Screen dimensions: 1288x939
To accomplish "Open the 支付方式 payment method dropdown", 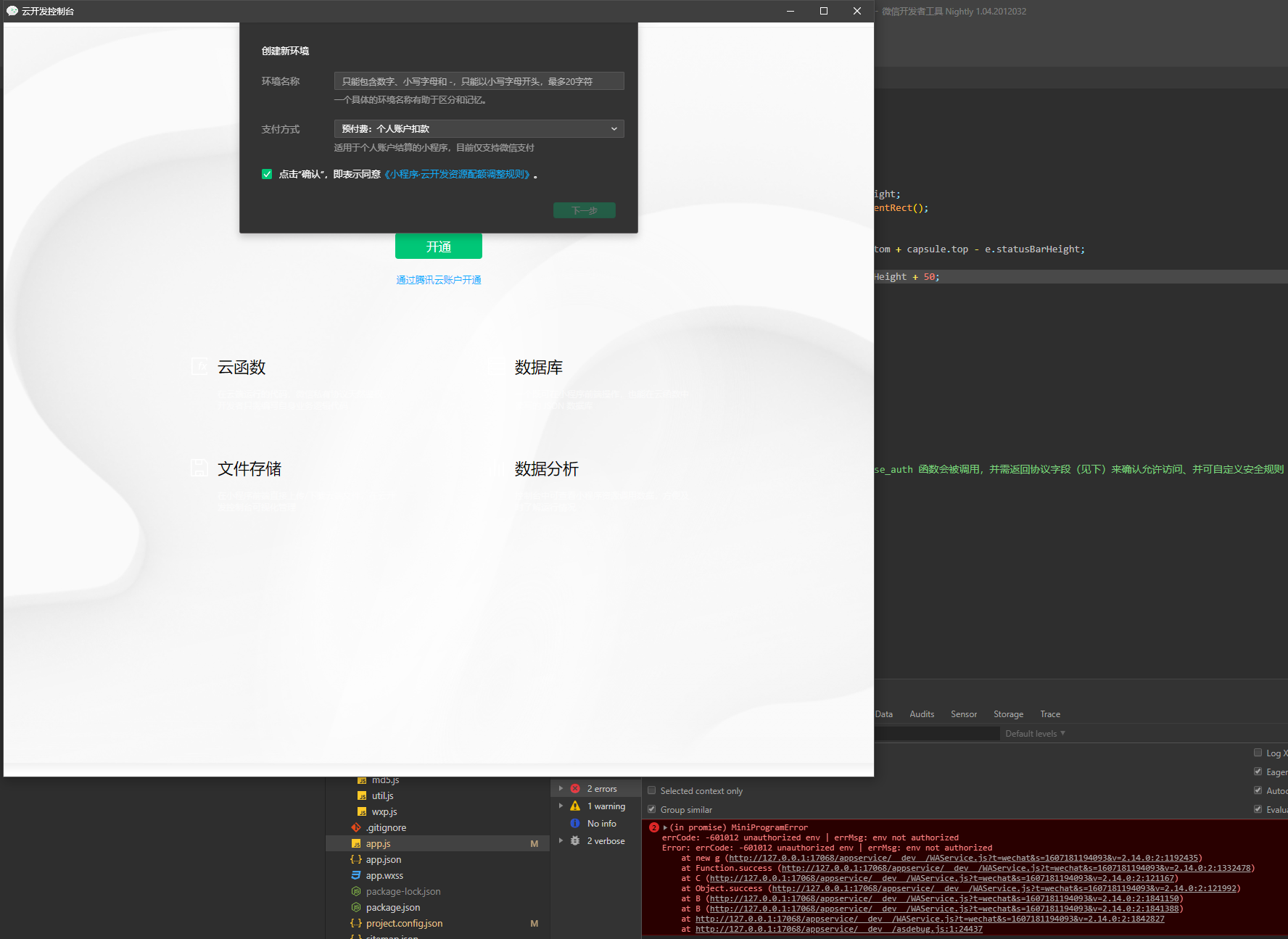I will [479, 129].
